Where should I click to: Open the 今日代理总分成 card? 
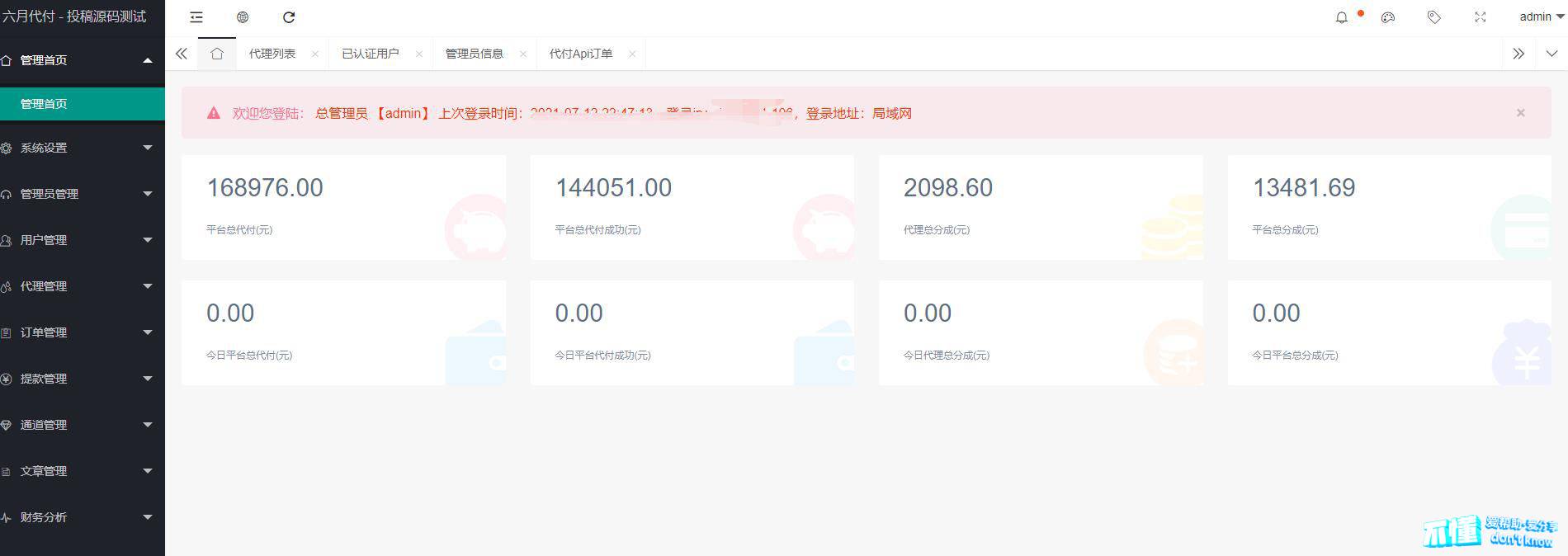(1041, 332)
